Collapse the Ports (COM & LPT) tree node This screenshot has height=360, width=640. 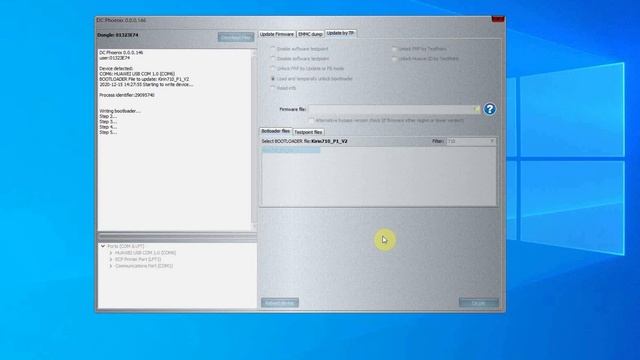click(x=103, y=246)
